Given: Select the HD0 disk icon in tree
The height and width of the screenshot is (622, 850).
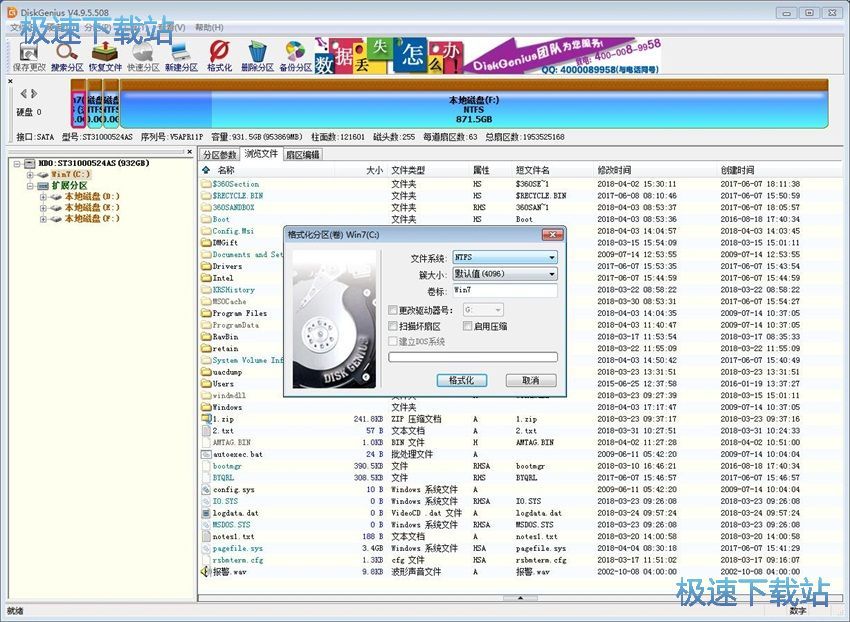Looking at the screenshot, I should pyautogui.click(x=30, y=163).
